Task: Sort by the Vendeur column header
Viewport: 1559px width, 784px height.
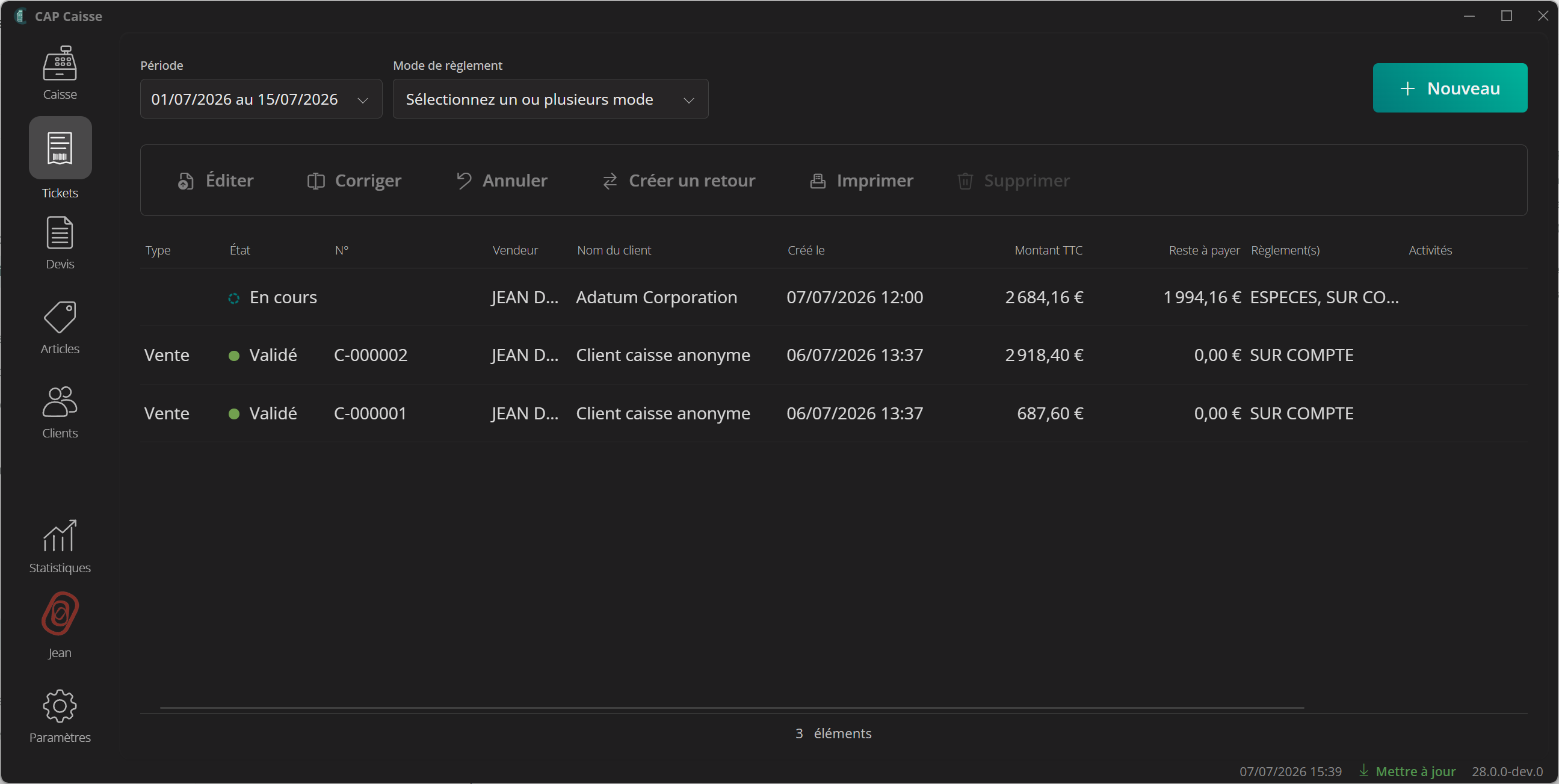Action: tap(514, 250)
